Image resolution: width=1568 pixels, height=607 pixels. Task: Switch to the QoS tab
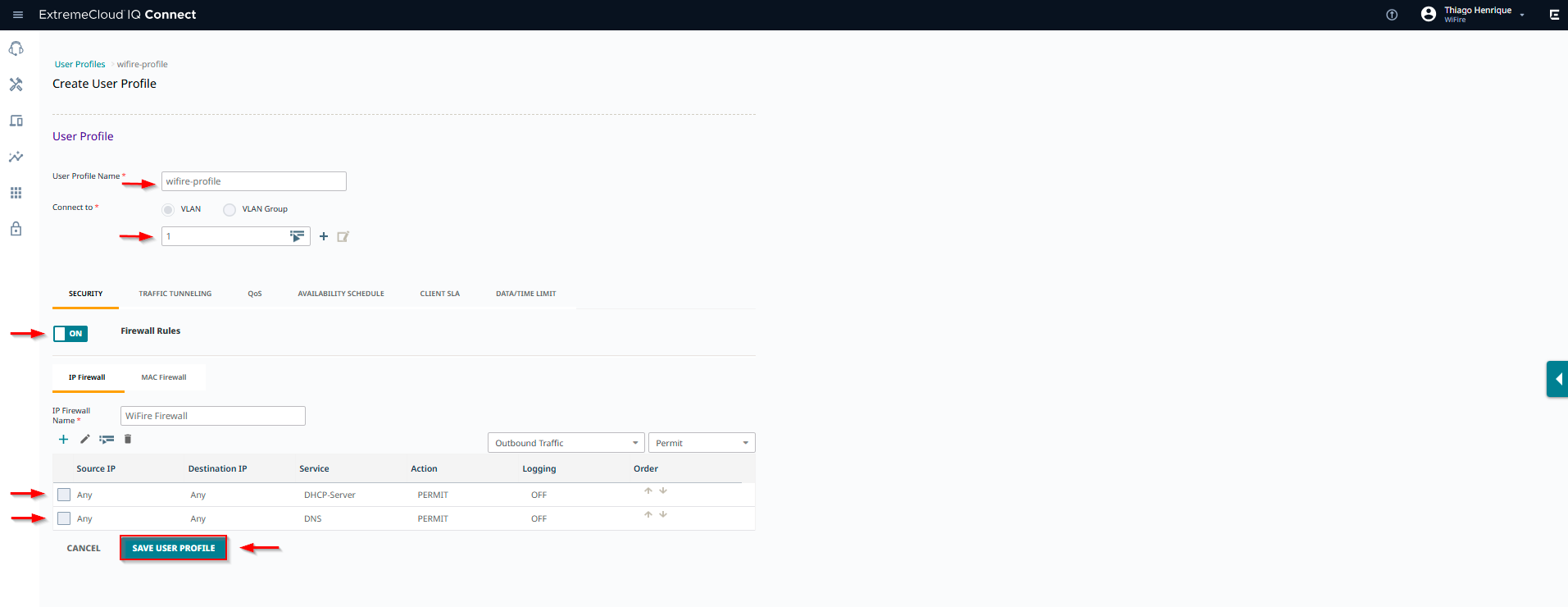pos(255,294)
